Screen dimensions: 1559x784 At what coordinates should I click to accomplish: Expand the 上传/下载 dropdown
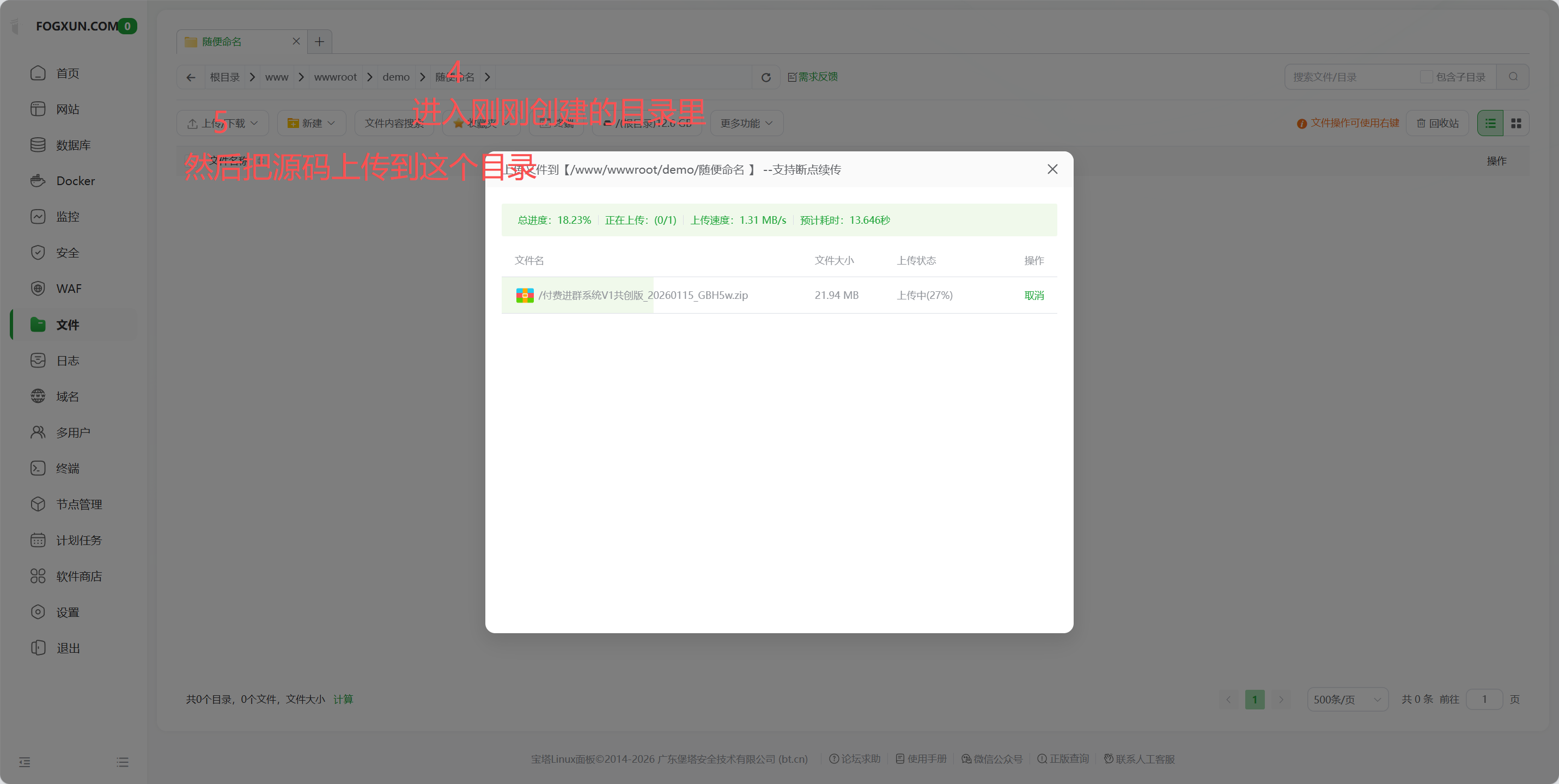click(223, 124)
